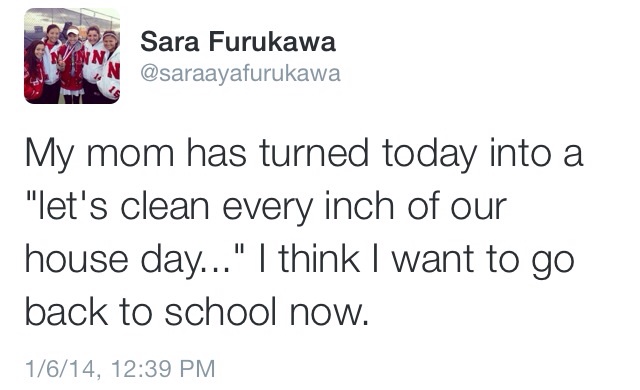Click the word "now." ending the tweet

(329, 313)
